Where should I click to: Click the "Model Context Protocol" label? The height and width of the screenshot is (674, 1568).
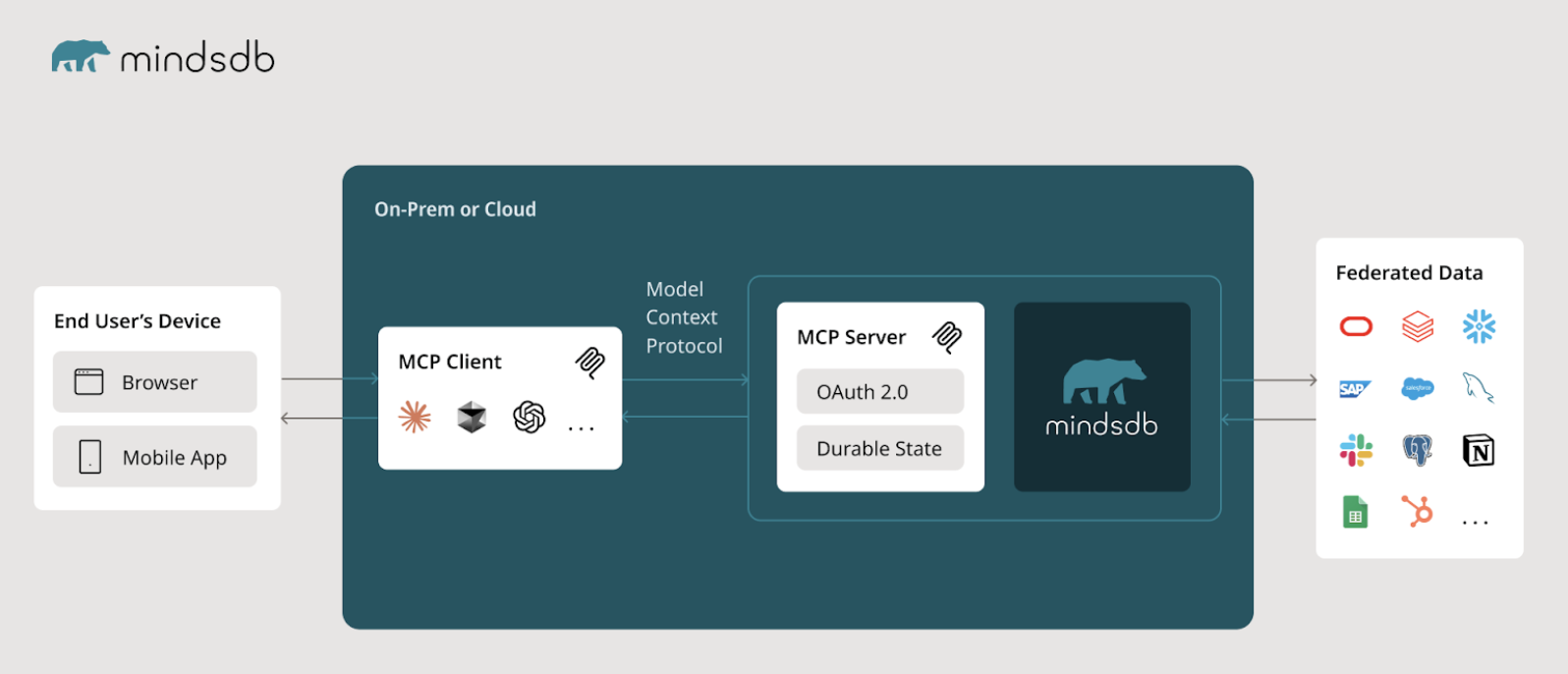tap(684, 317)
